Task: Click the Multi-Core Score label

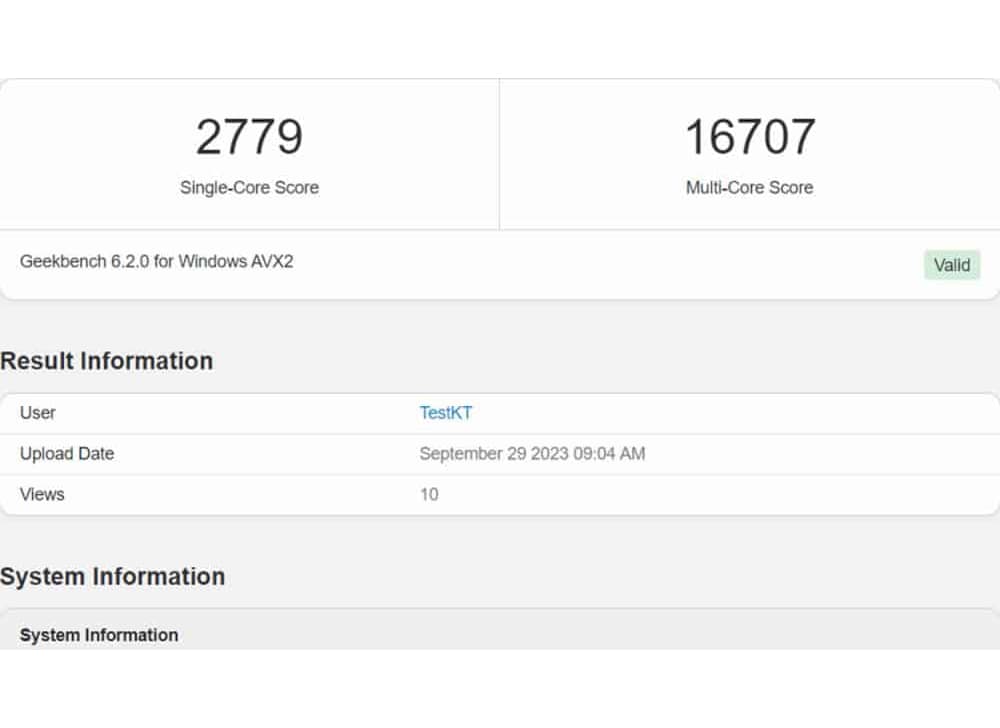Action: click(750, 187)
